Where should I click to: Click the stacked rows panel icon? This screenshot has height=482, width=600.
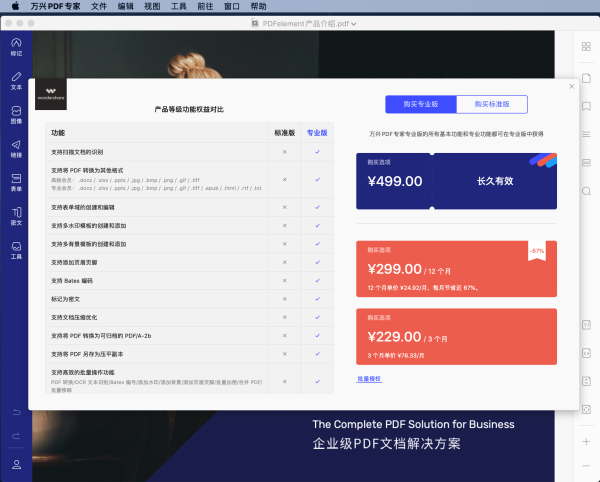coord(586,163)
